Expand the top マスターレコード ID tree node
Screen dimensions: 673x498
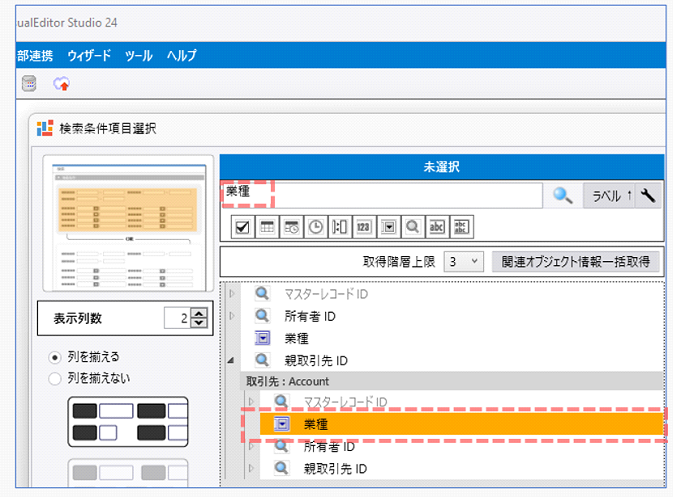(232, 294)
